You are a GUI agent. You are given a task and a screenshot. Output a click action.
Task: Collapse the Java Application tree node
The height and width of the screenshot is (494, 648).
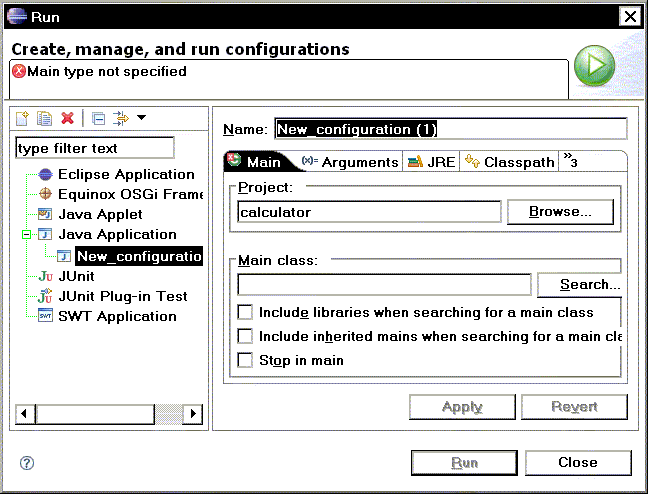(26, 235)
